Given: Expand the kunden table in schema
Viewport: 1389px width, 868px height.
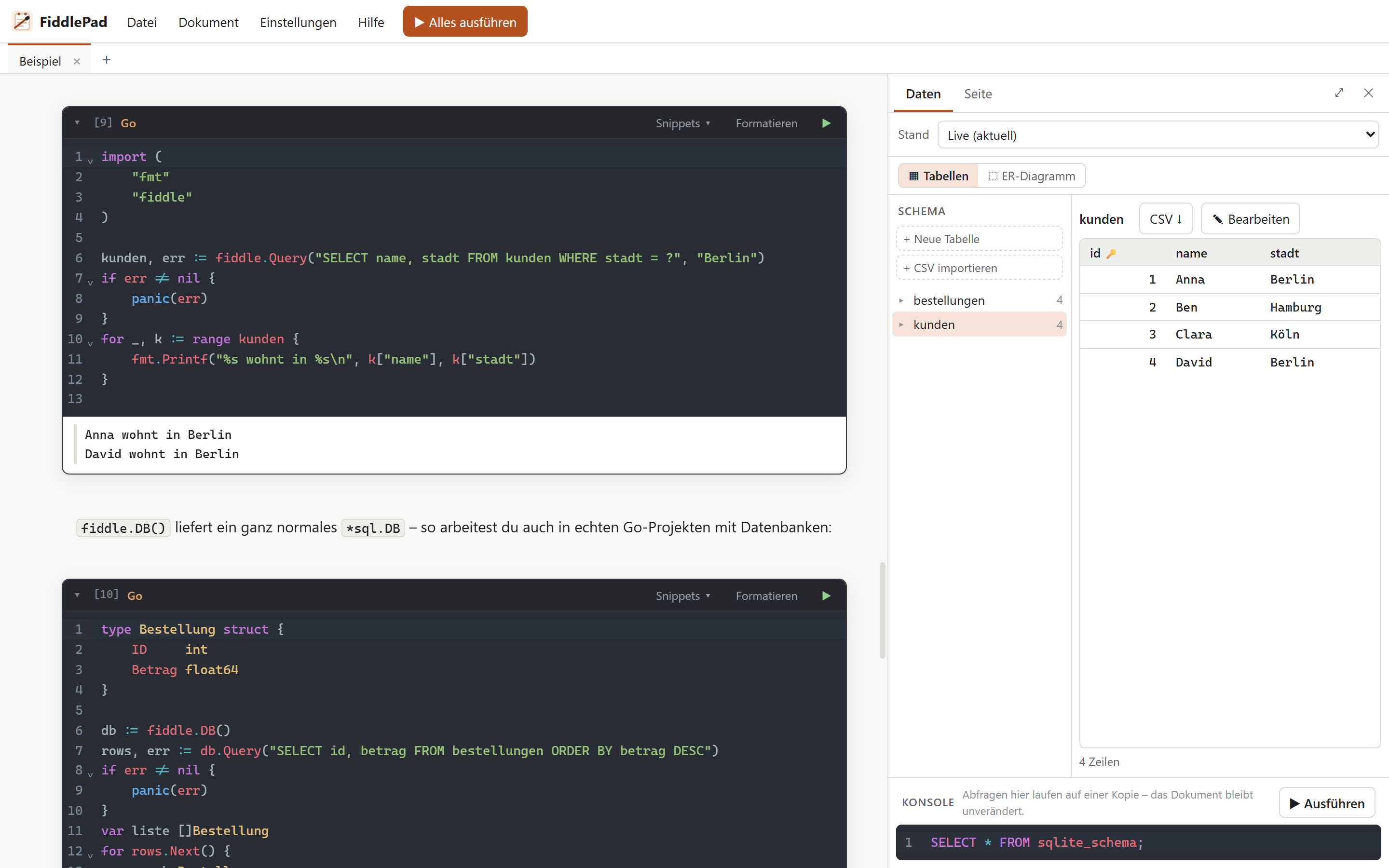Looking at the screenshot, I should pyautogui.click(x=901, y=325).
